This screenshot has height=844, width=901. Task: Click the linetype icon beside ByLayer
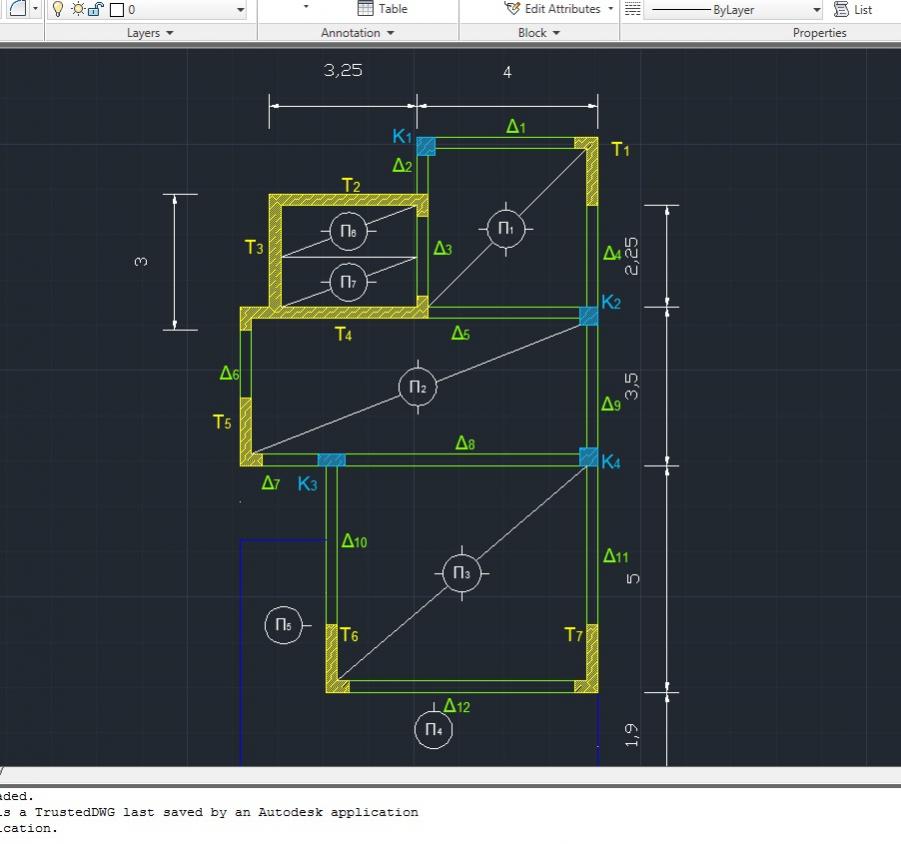[632, 9]
